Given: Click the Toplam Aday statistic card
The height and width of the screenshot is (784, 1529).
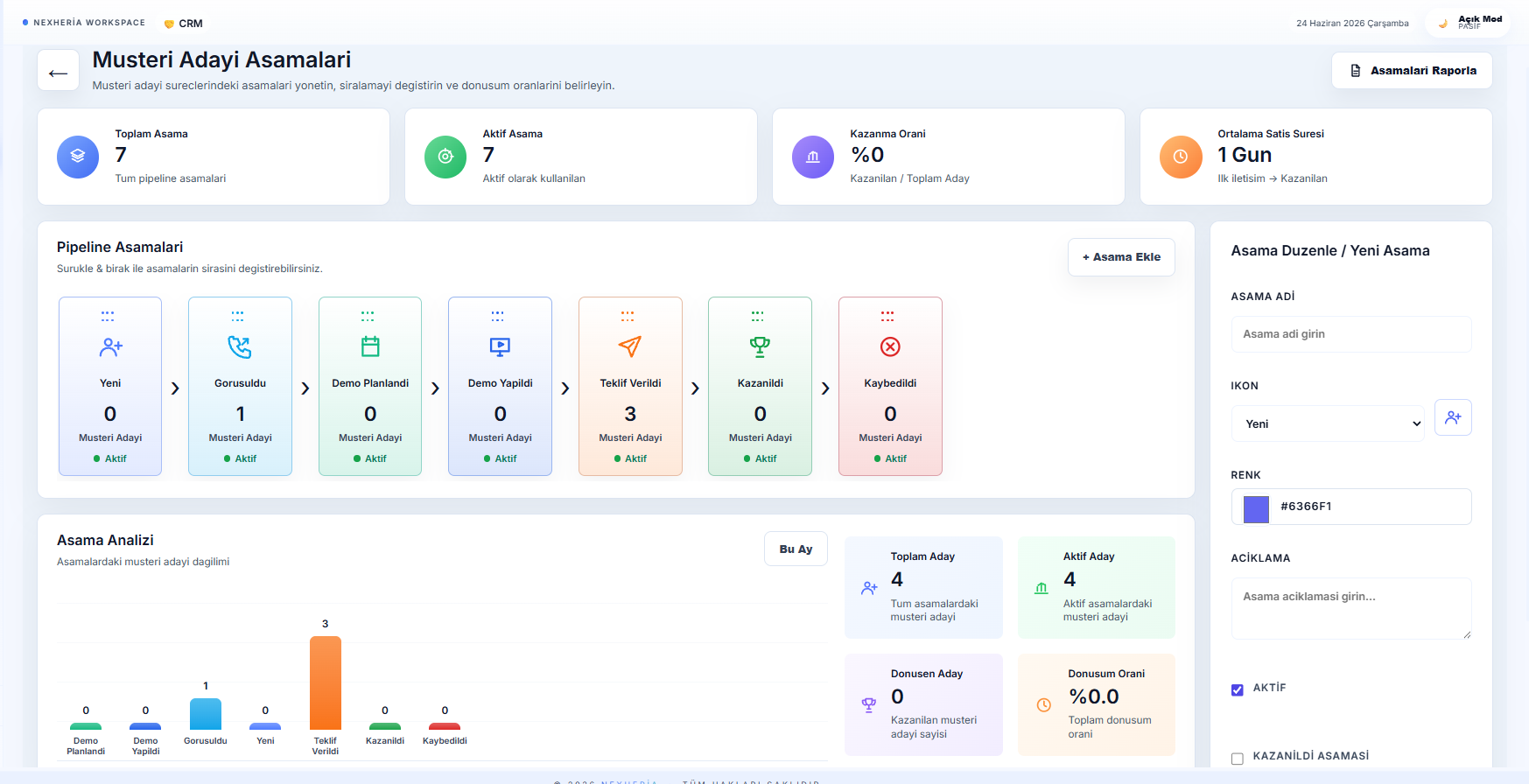Looking at the screenshot, I should 923,587.
